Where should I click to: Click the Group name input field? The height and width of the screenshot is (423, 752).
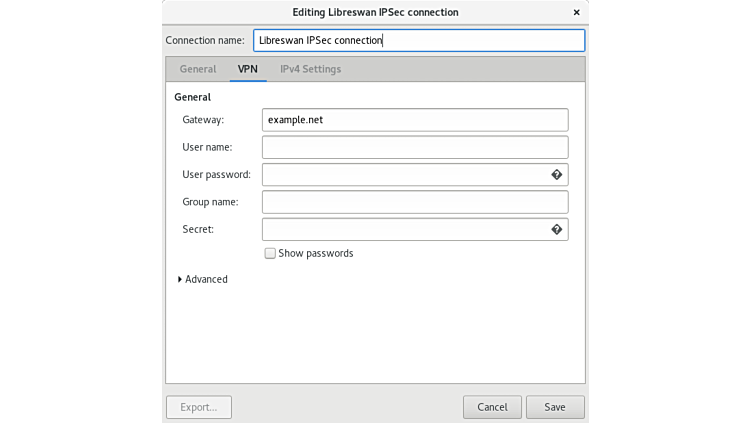414,202
